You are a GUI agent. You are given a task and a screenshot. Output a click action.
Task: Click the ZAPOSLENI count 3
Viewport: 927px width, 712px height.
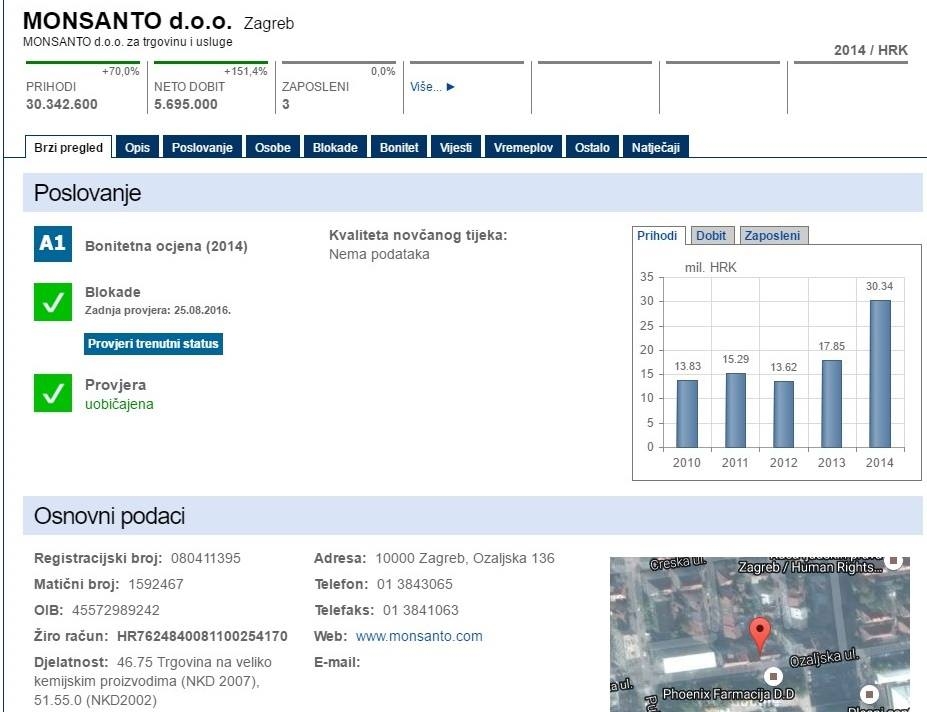point(286,104)
